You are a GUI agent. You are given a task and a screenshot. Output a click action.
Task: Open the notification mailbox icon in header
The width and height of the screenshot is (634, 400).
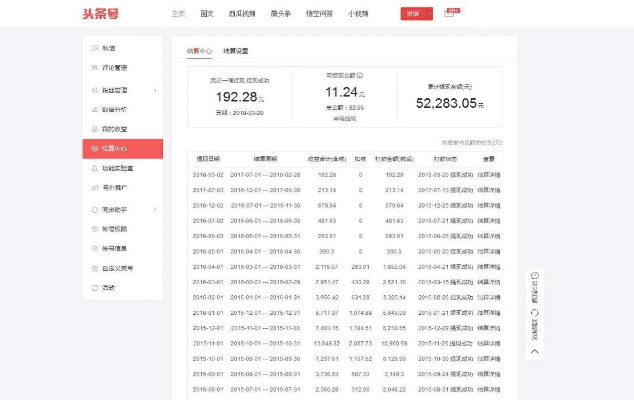tap(449, 13)
